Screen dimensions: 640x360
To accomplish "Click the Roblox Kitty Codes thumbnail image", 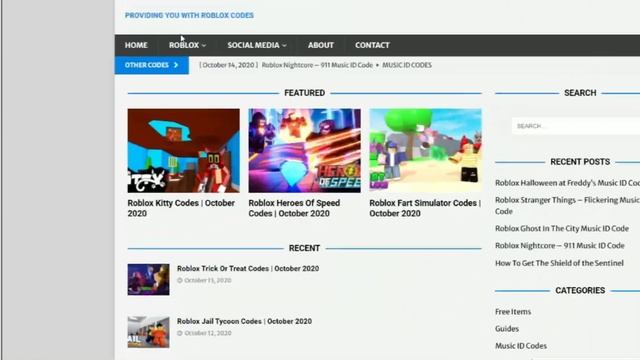I will (183, 151).
